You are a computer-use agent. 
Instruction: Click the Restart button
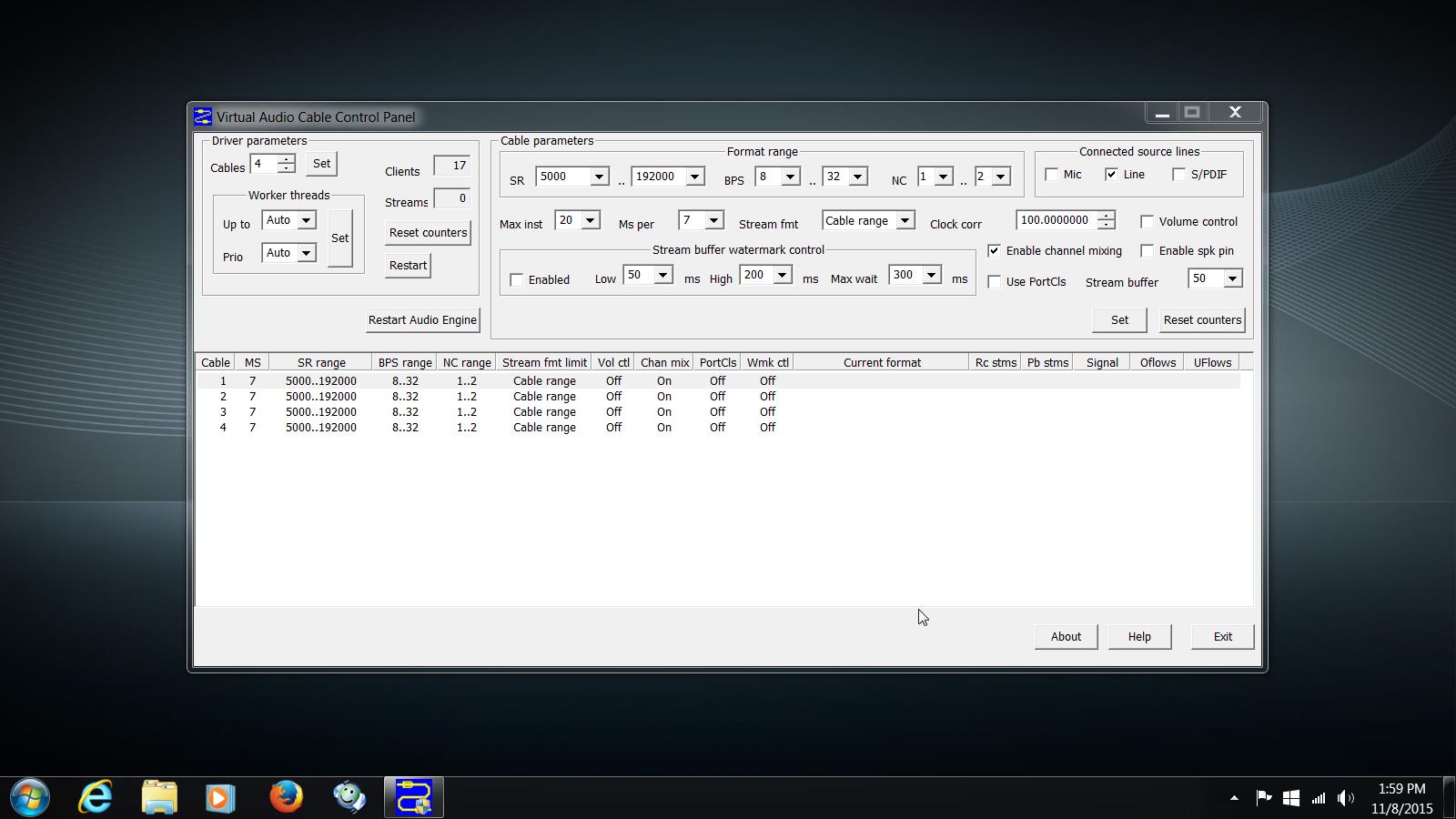408,266
